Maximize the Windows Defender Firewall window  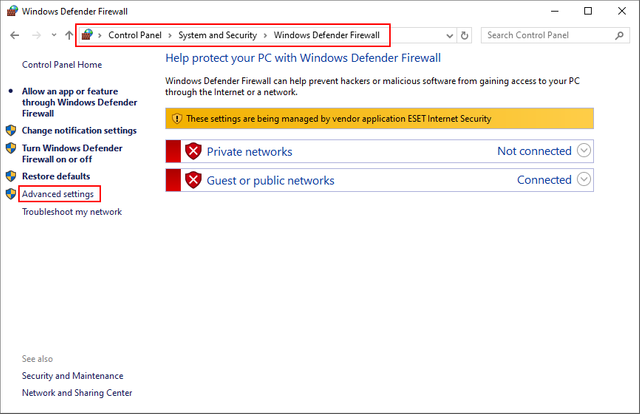pyautogui.click(x=588, y=11)
